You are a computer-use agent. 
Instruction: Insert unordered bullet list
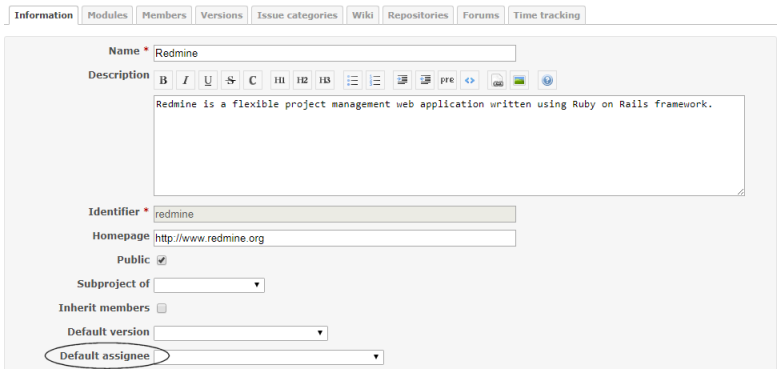pos(353,80)
